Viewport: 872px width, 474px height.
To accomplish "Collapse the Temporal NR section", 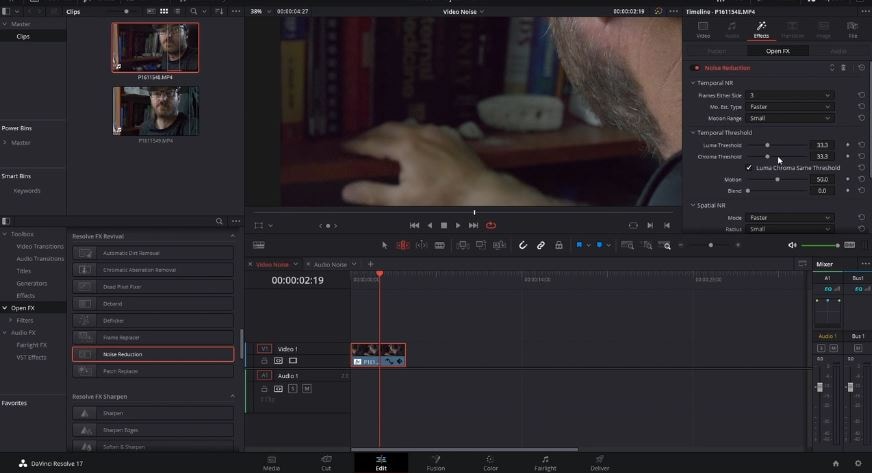I will pyautogui.click(x=693, y=83).
